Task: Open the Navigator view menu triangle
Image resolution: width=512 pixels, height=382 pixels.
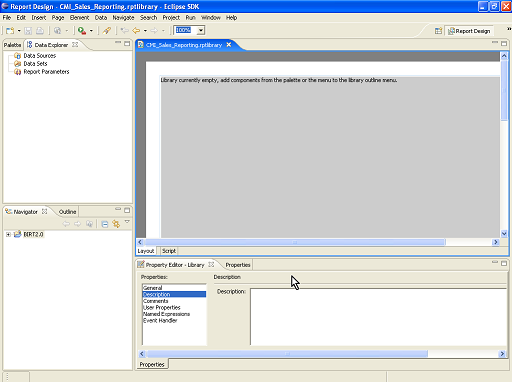Action: pyautogui.click(x=127, y=222)
